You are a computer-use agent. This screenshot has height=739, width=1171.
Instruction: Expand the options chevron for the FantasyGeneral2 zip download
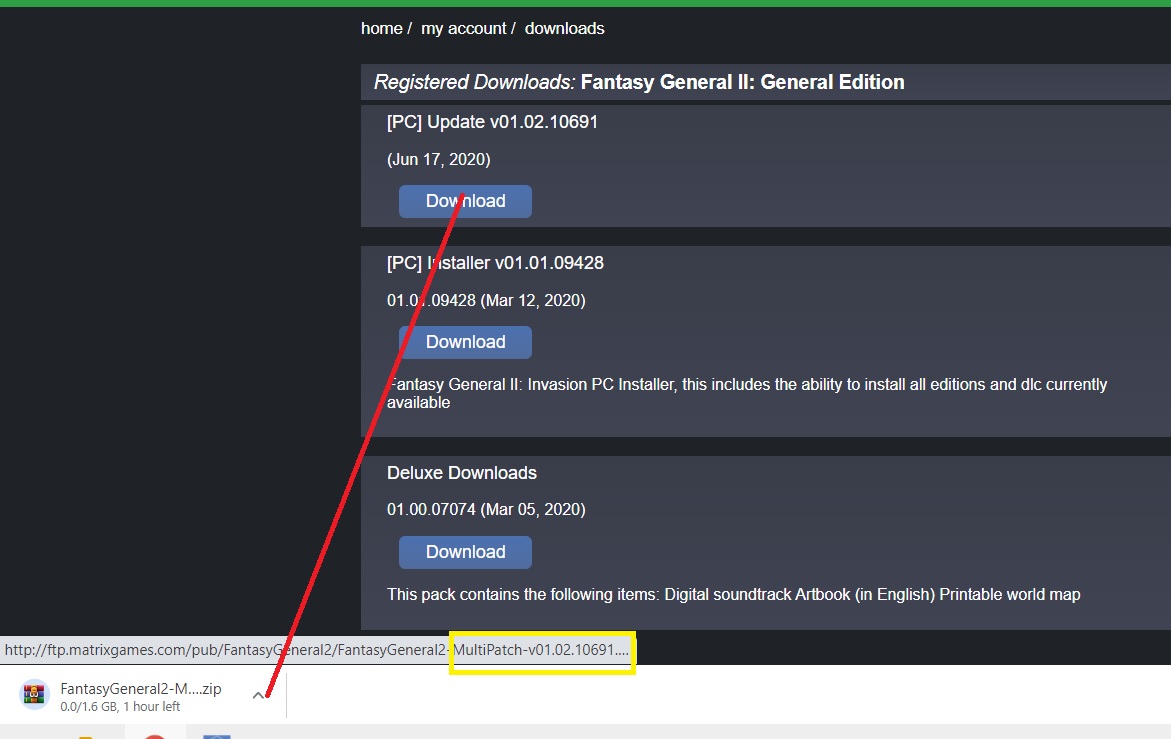[258, 695]
